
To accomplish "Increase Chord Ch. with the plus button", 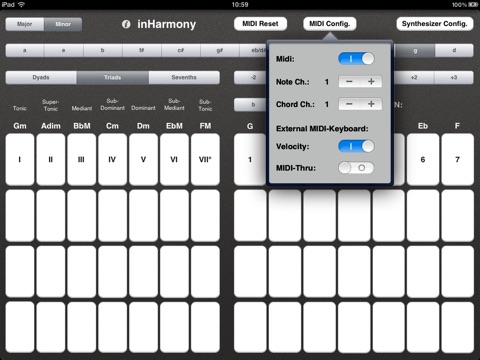I will pos(371,104).
